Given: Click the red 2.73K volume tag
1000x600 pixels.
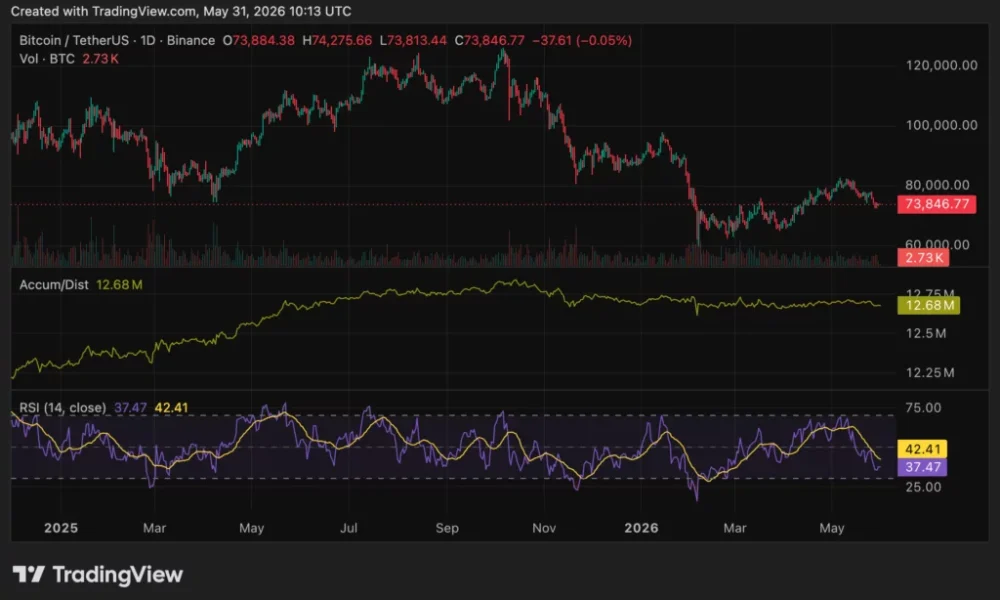Looking at the screenshot, I should pyautogui.click(x=923, y=258).
